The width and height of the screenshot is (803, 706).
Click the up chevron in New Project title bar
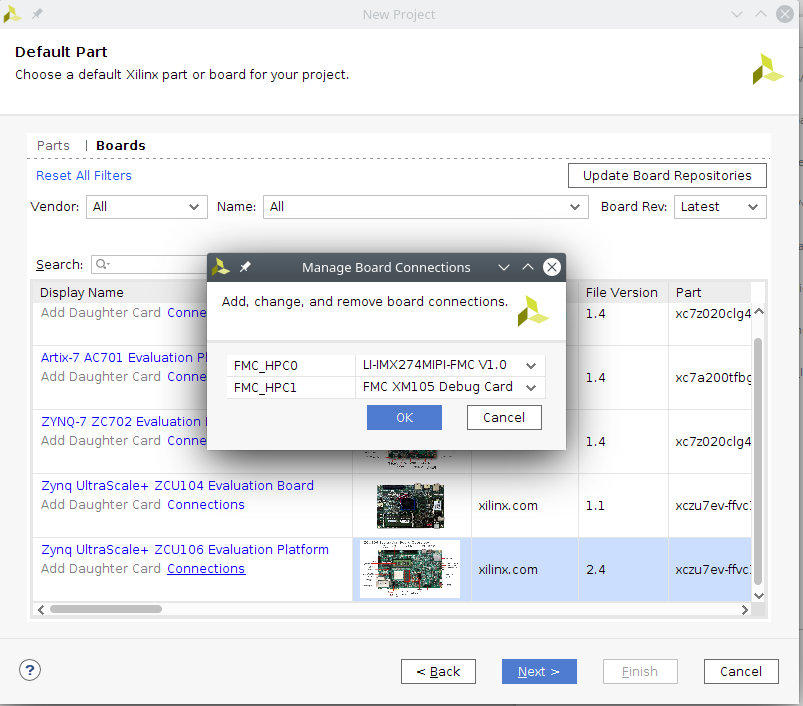(x=761, y=14)
